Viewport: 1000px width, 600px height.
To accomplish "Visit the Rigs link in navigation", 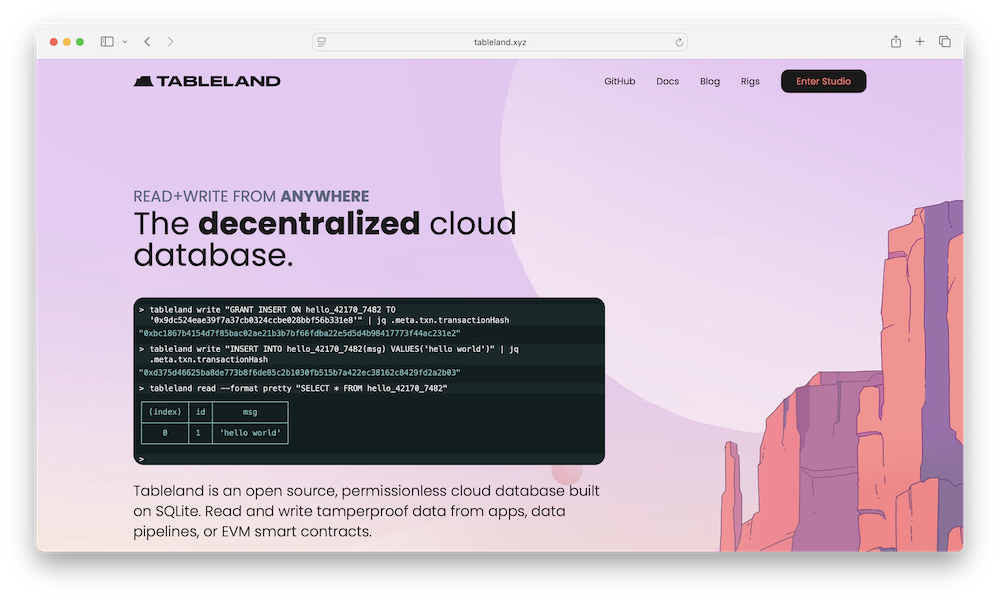I will click(750, 81).
